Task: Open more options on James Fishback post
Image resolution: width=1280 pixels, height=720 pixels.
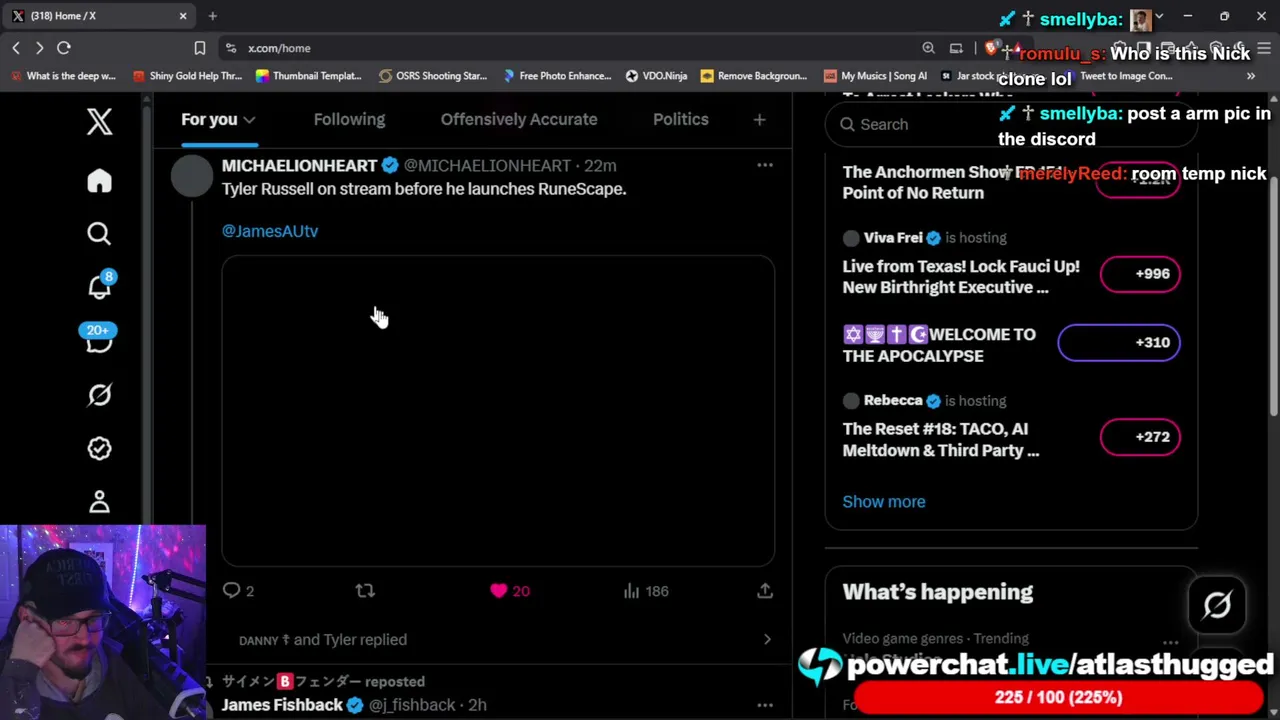Action: coord(765,705)
